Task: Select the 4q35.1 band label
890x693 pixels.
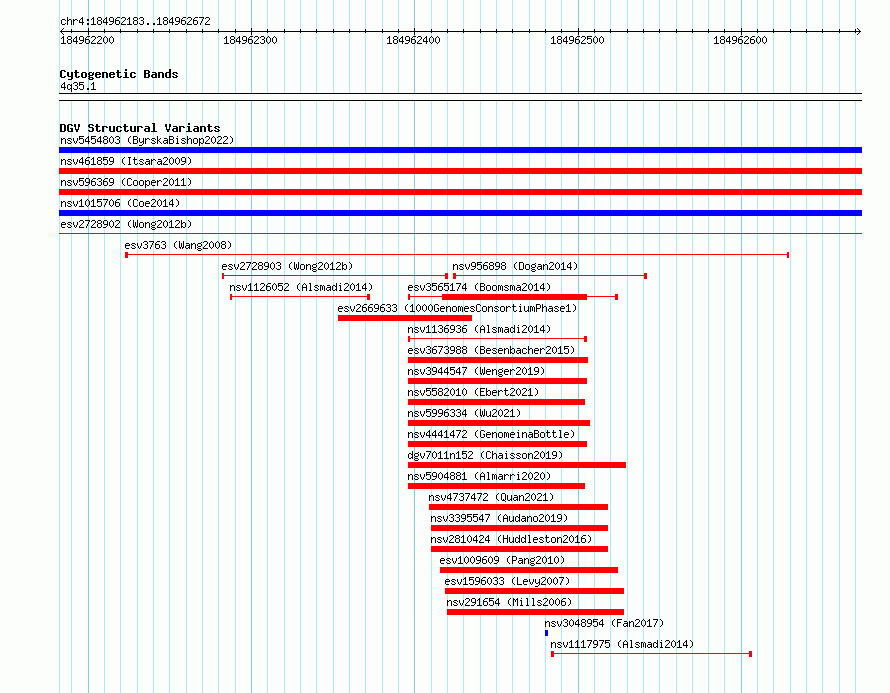Action: [78, 86]
